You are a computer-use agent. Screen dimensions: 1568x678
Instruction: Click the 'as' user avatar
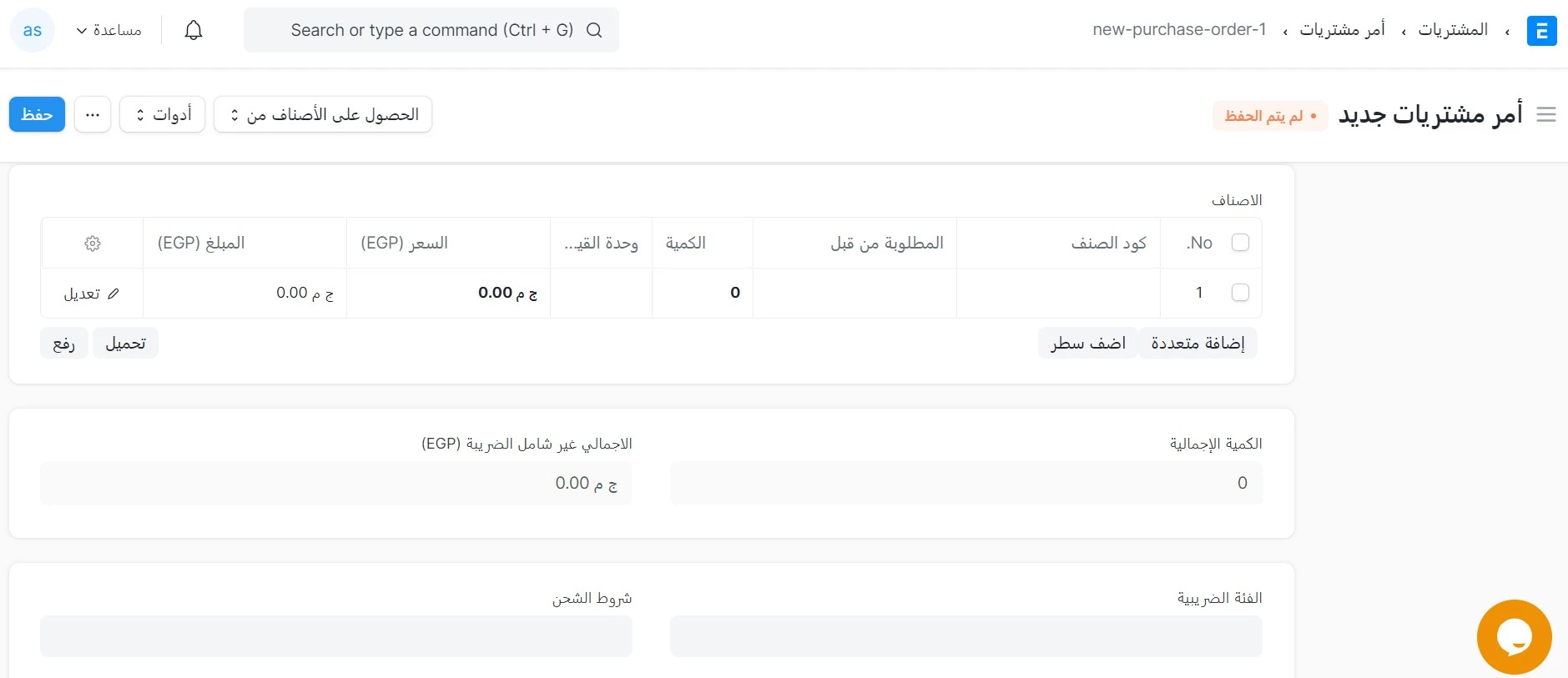click(33, 31)
